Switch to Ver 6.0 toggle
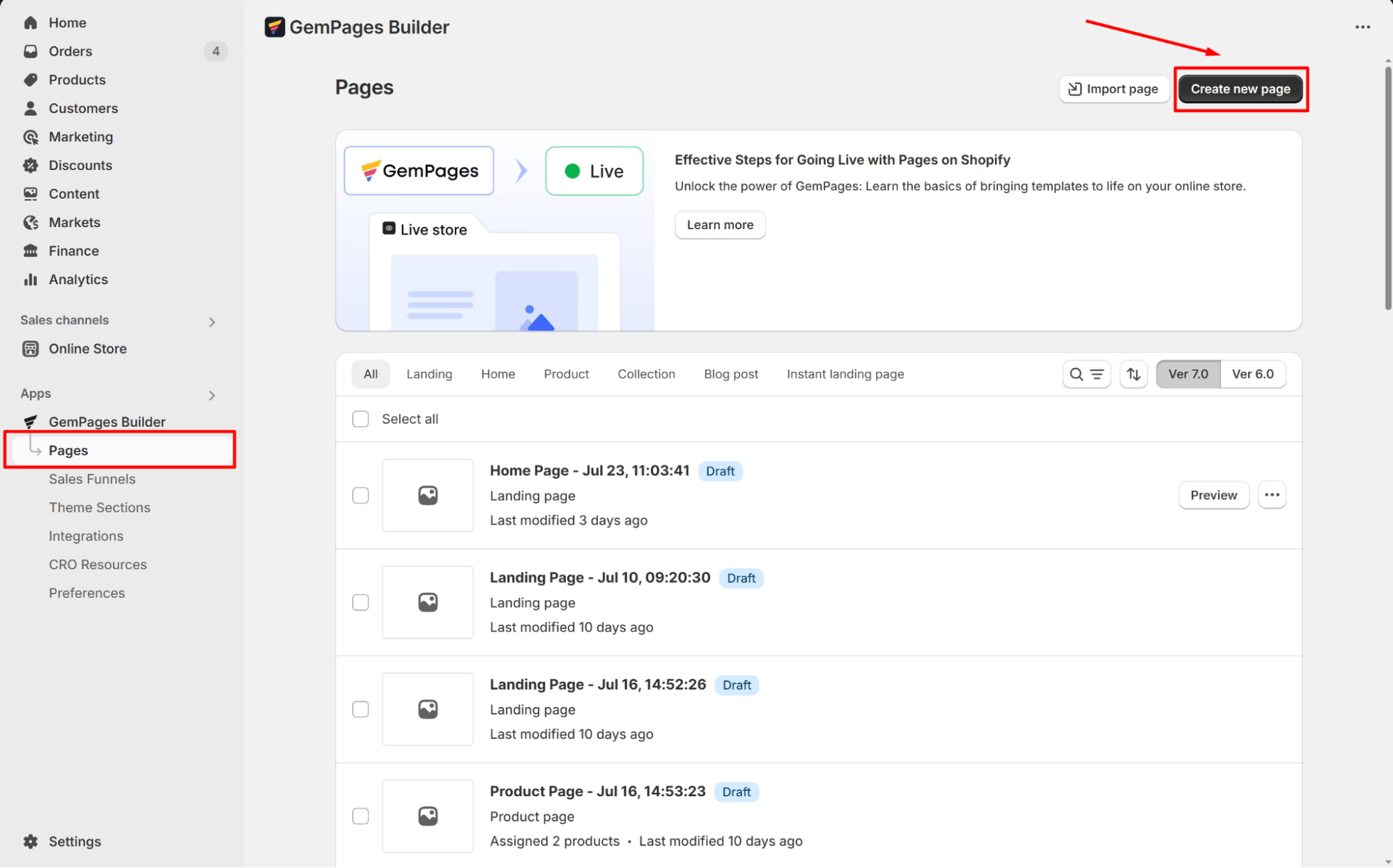The width and height of the screenshot is (1393, 868). click(x=1252, y=374)
